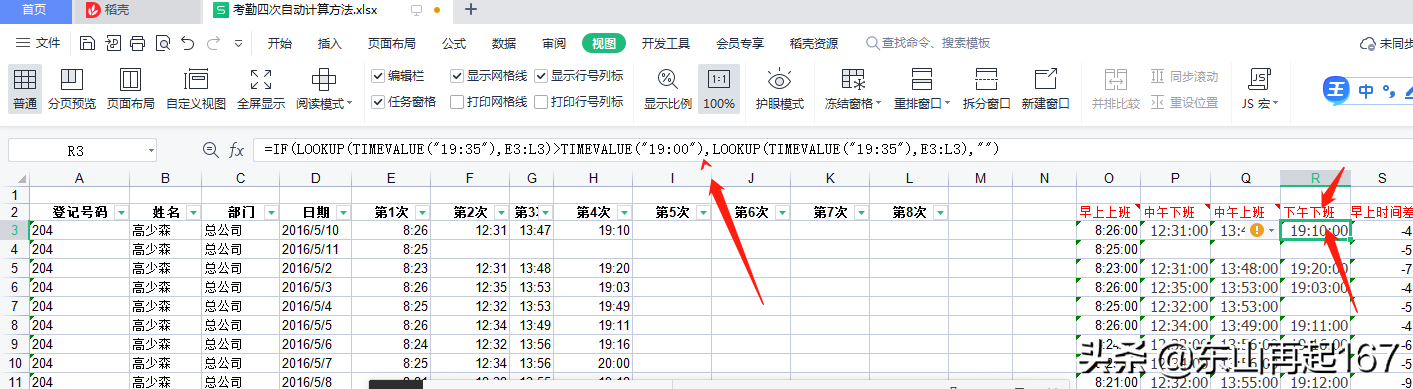Switch to the 开始 ribbon tab
1413x389 pixels.
pyautogui.click(x=280, y=43)
